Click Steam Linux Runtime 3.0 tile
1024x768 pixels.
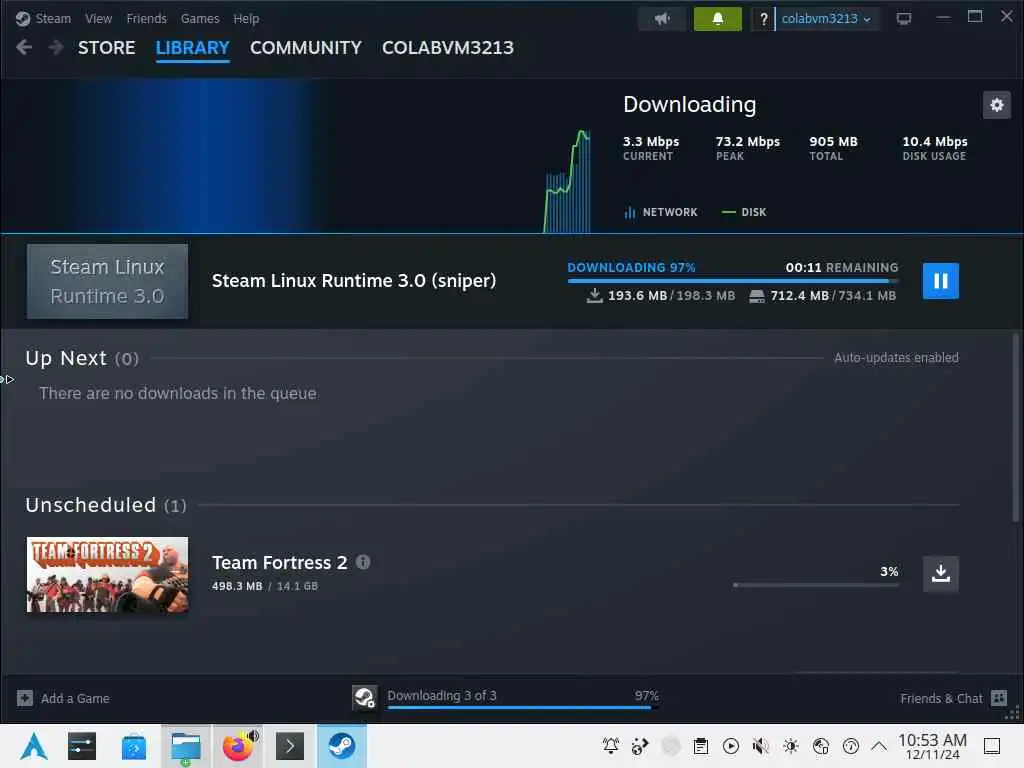pos(107,281)
